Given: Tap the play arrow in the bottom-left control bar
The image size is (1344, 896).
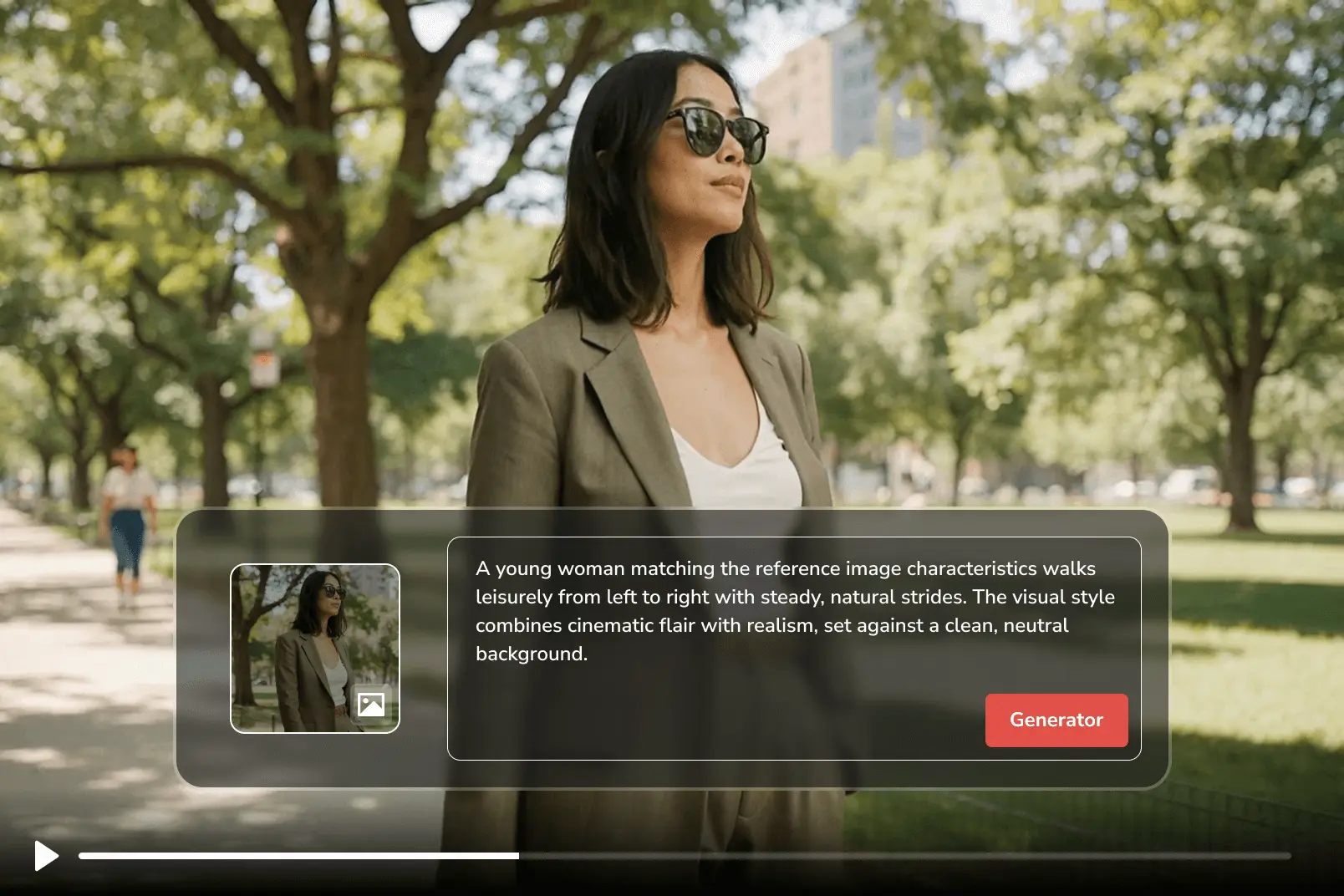Looking at the screenshot, I should (48, 856).
